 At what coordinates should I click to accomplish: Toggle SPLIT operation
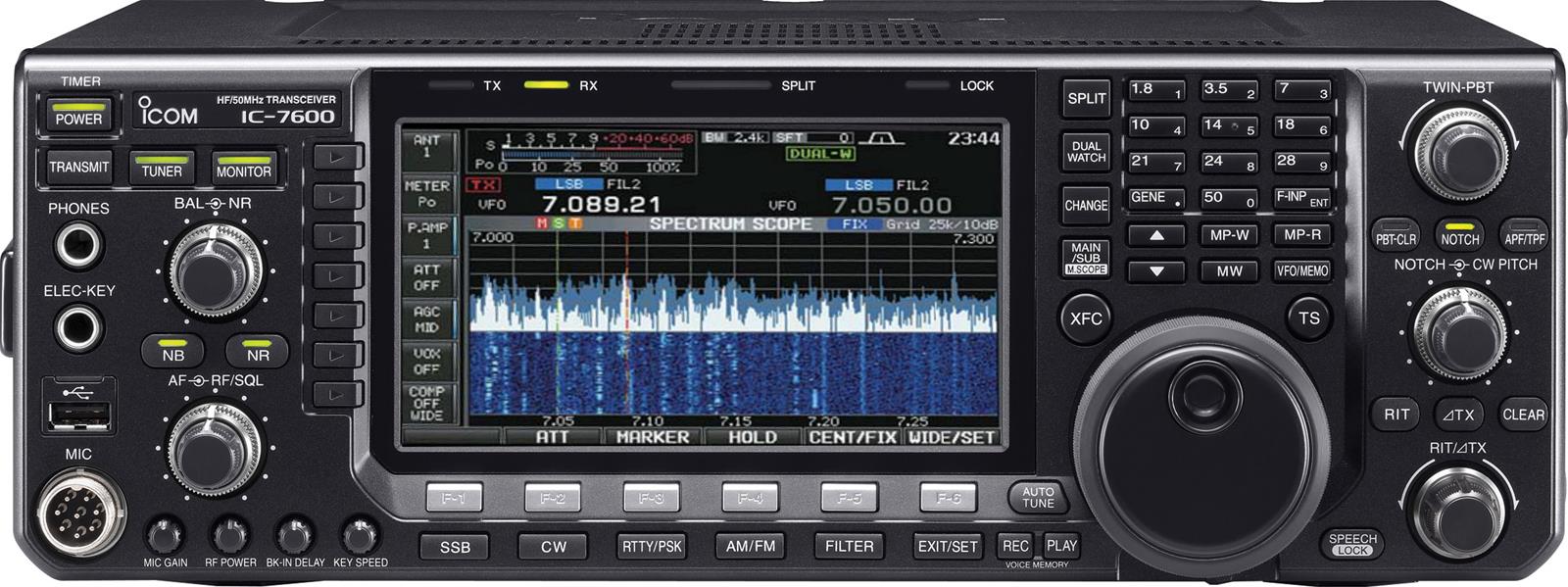point(1087,99)
